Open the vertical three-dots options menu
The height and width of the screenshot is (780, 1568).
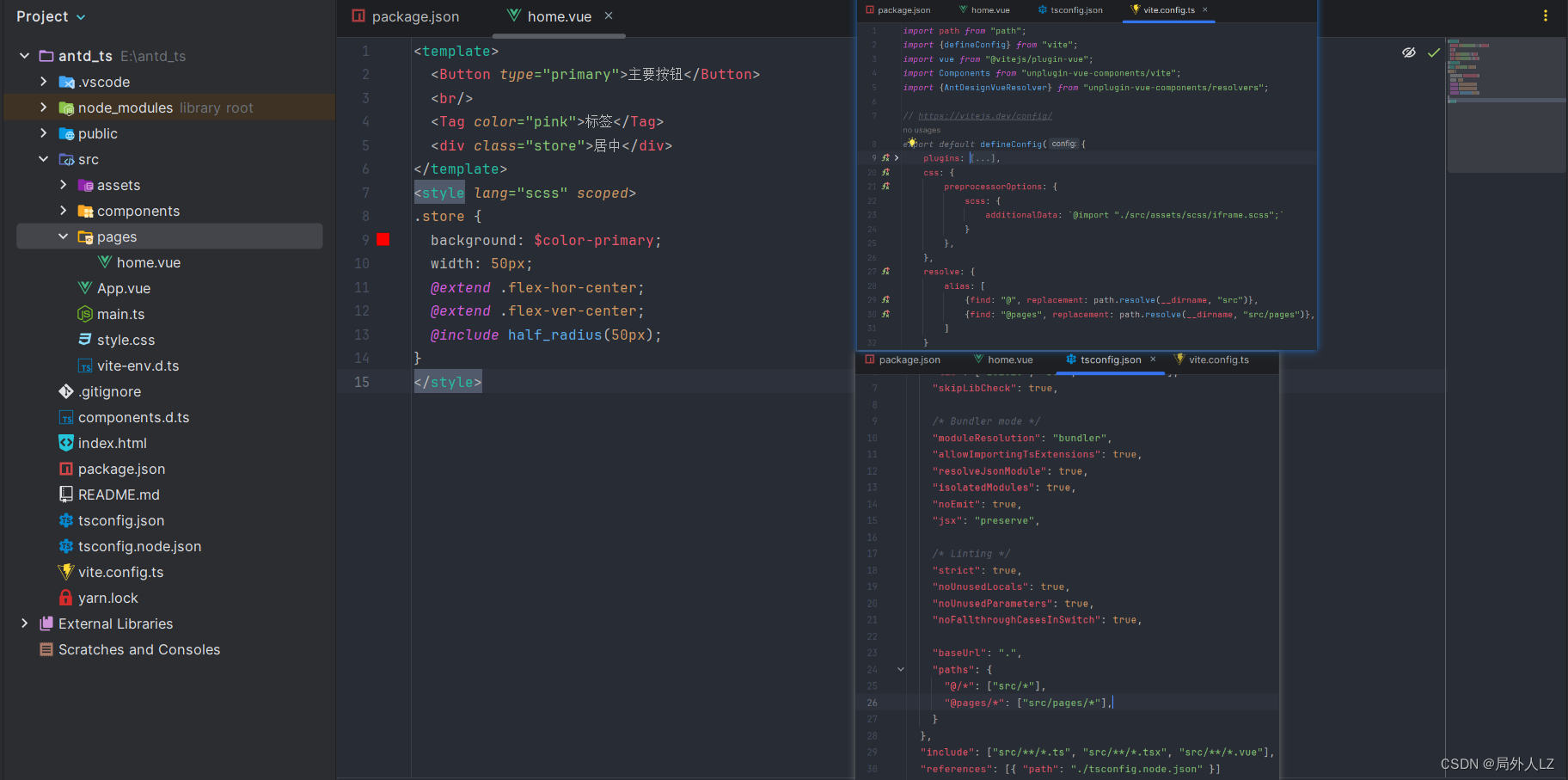1545,15
